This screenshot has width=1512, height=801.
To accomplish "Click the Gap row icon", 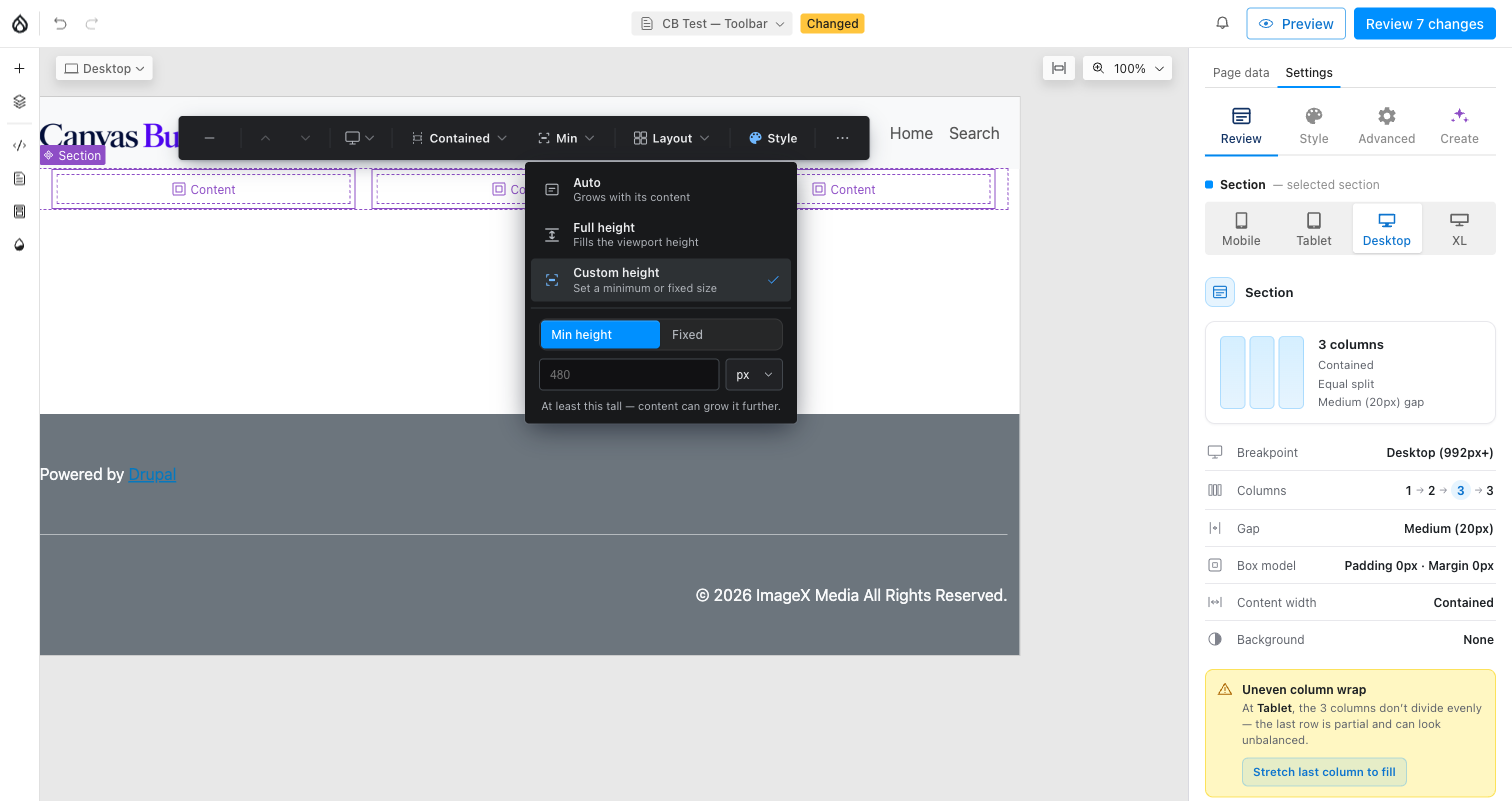I will click(x=1215, y=528).
